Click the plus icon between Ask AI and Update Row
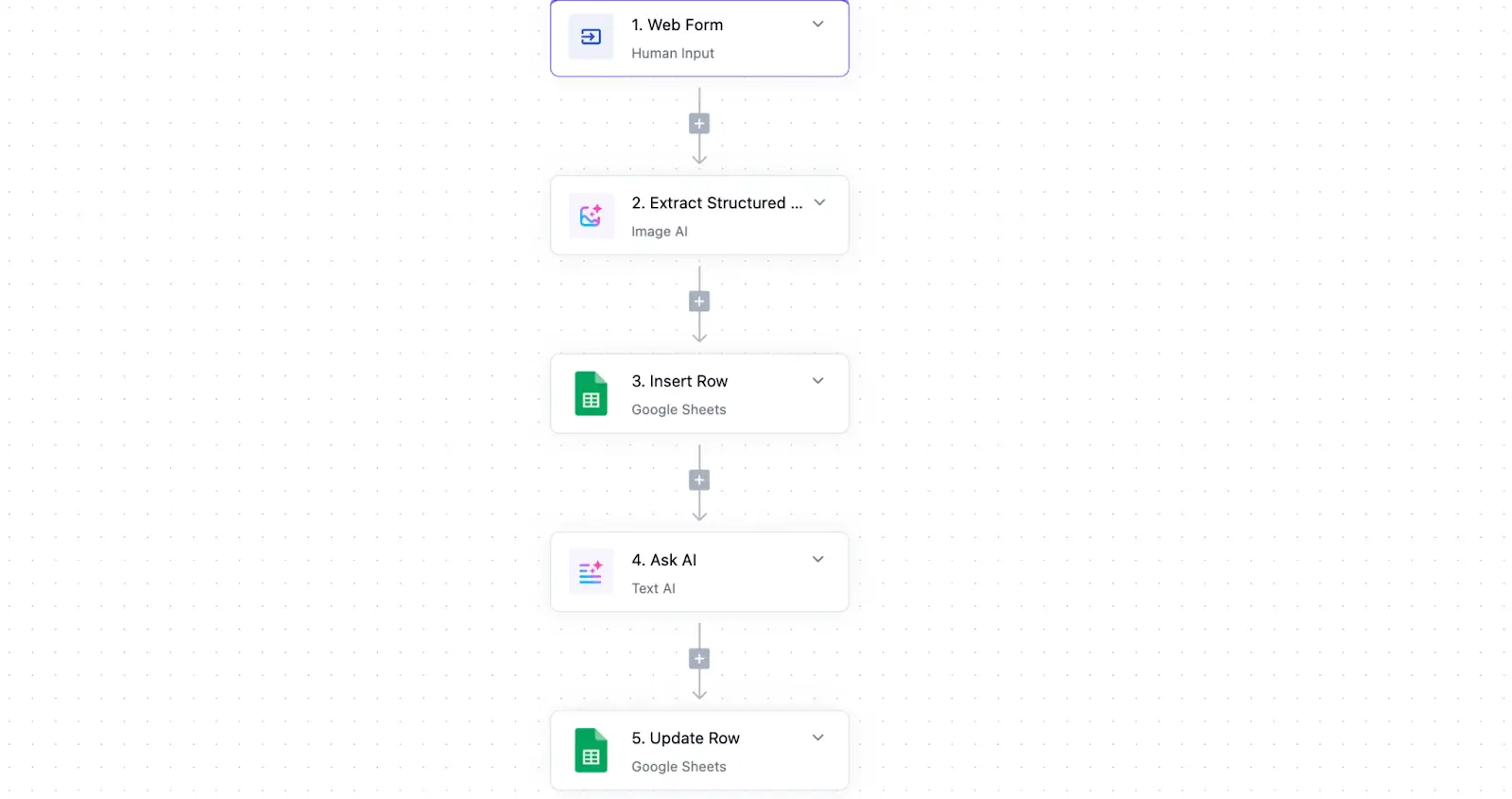Screen dimensions: 1512x799 tap(699, 658)
